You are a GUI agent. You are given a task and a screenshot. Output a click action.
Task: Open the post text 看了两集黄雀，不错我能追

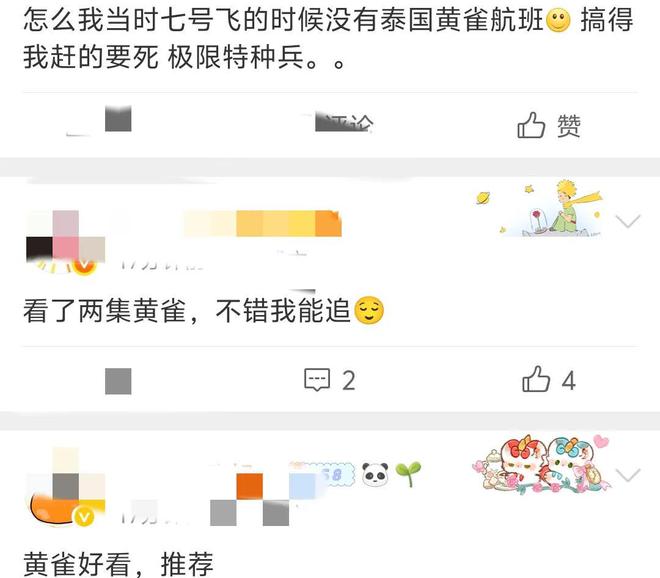(204, 311)
